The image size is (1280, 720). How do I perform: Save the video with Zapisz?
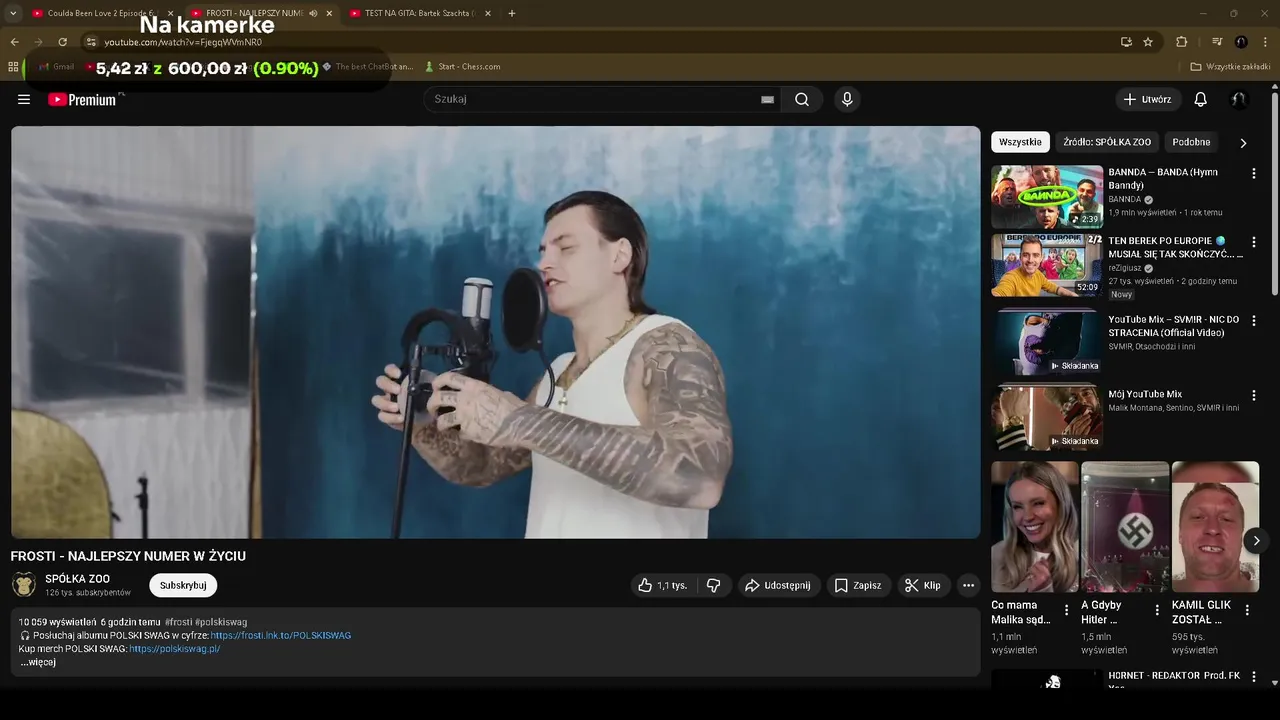tap(858, 585)
